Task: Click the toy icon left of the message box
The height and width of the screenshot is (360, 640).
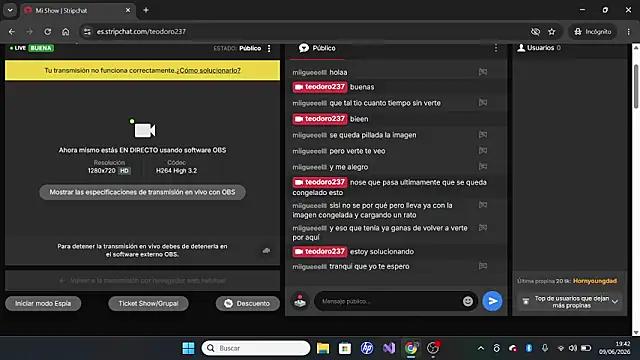Action: point(300,301)
